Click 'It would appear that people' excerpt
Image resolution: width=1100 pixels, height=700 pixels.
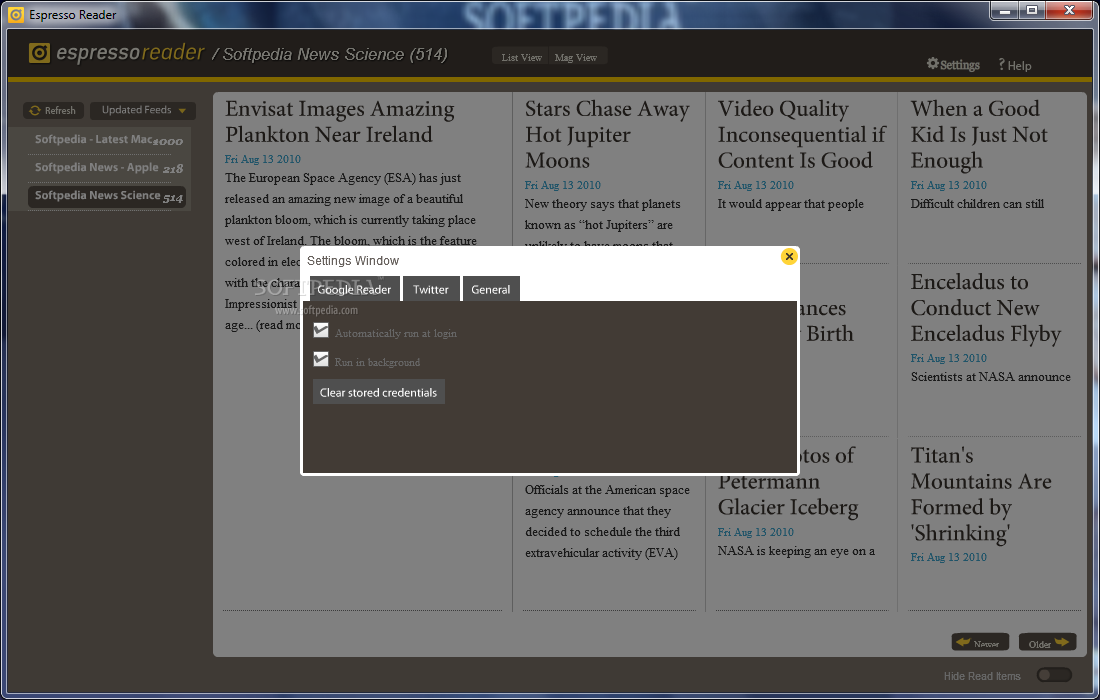791,203
